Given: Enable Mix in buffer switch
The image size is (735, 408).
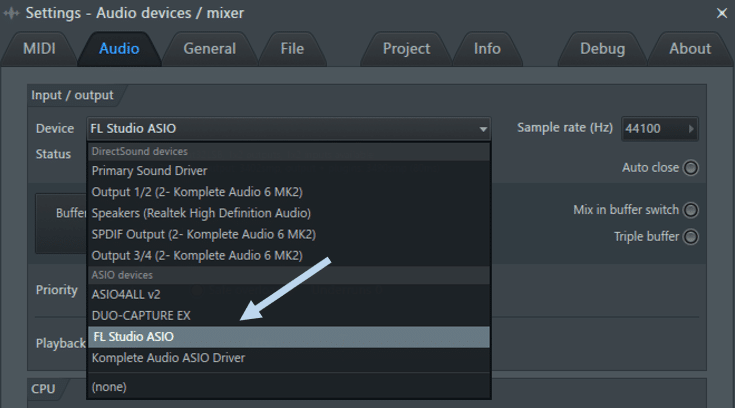Looking at the screenshot, I should pyautogui.click(x=690, y=210).
